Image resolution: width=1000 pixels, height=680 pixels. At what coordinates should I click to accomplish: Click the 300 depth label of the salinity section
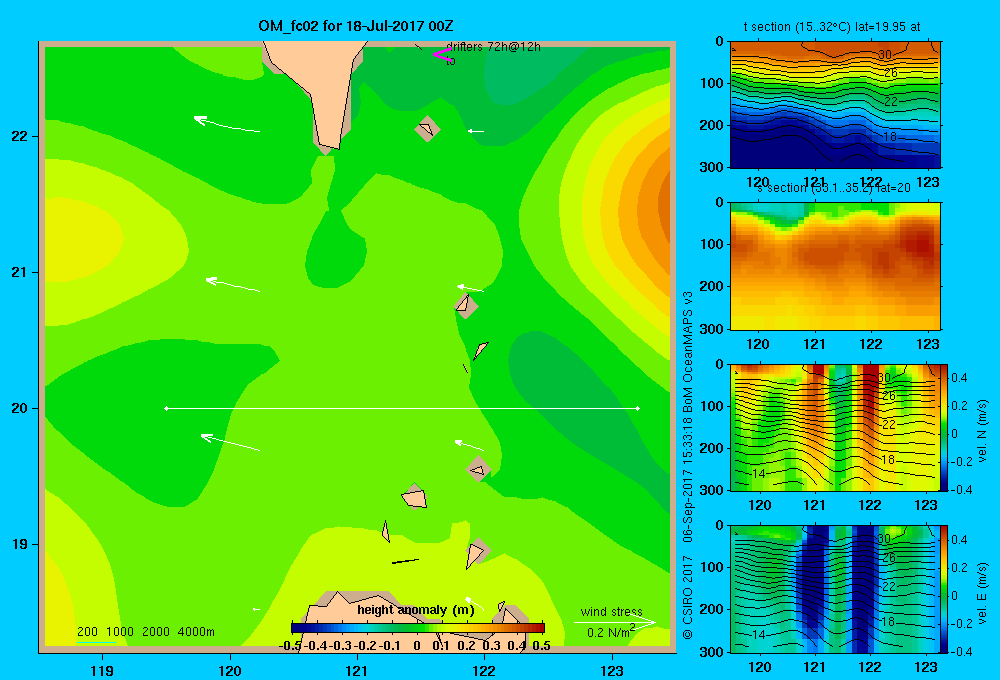click(712, 329)
